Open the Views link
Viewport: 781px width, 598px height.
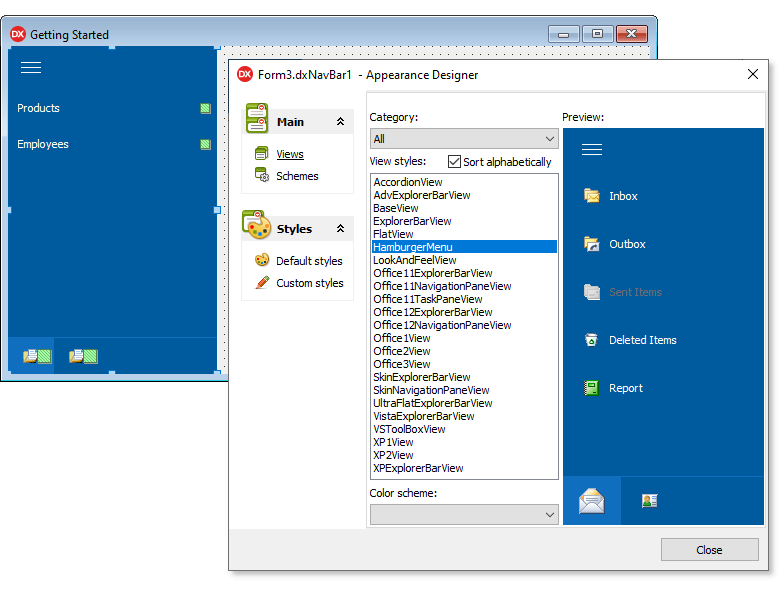(x=290, y=154)
